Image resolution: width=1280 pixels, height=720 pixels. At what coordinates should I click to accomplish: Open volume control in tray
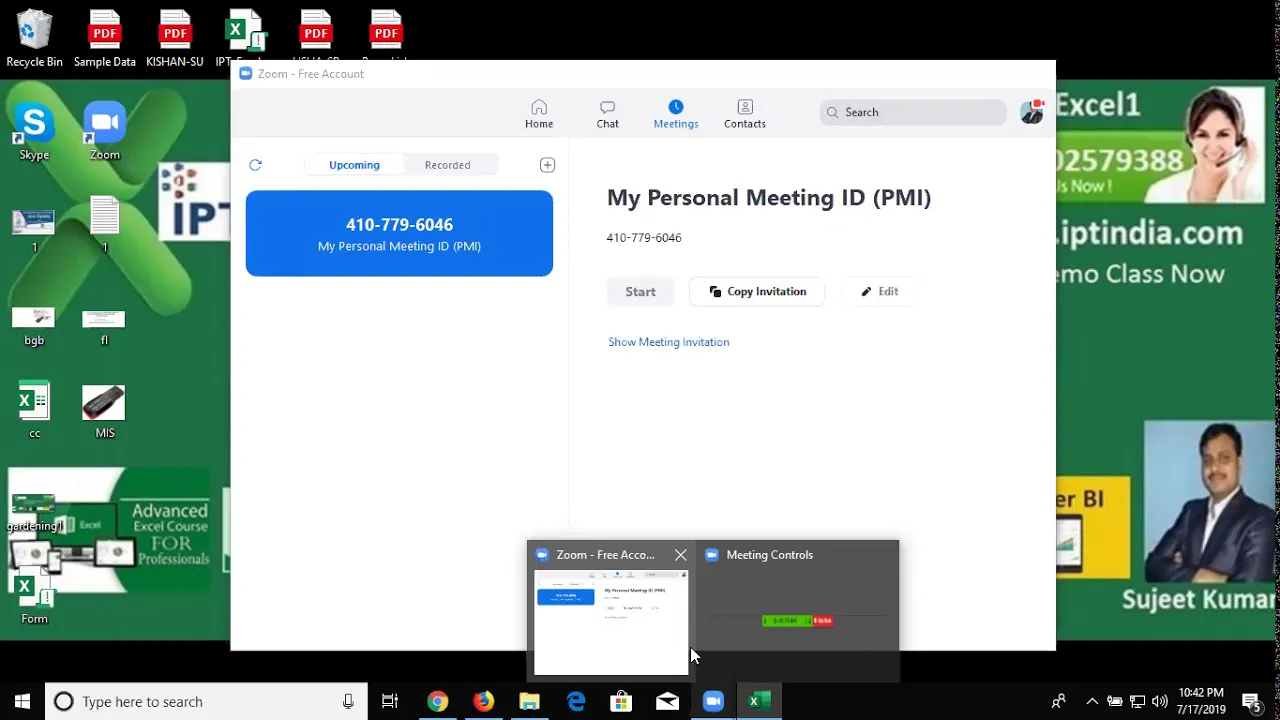click(x=1160, y=702)
